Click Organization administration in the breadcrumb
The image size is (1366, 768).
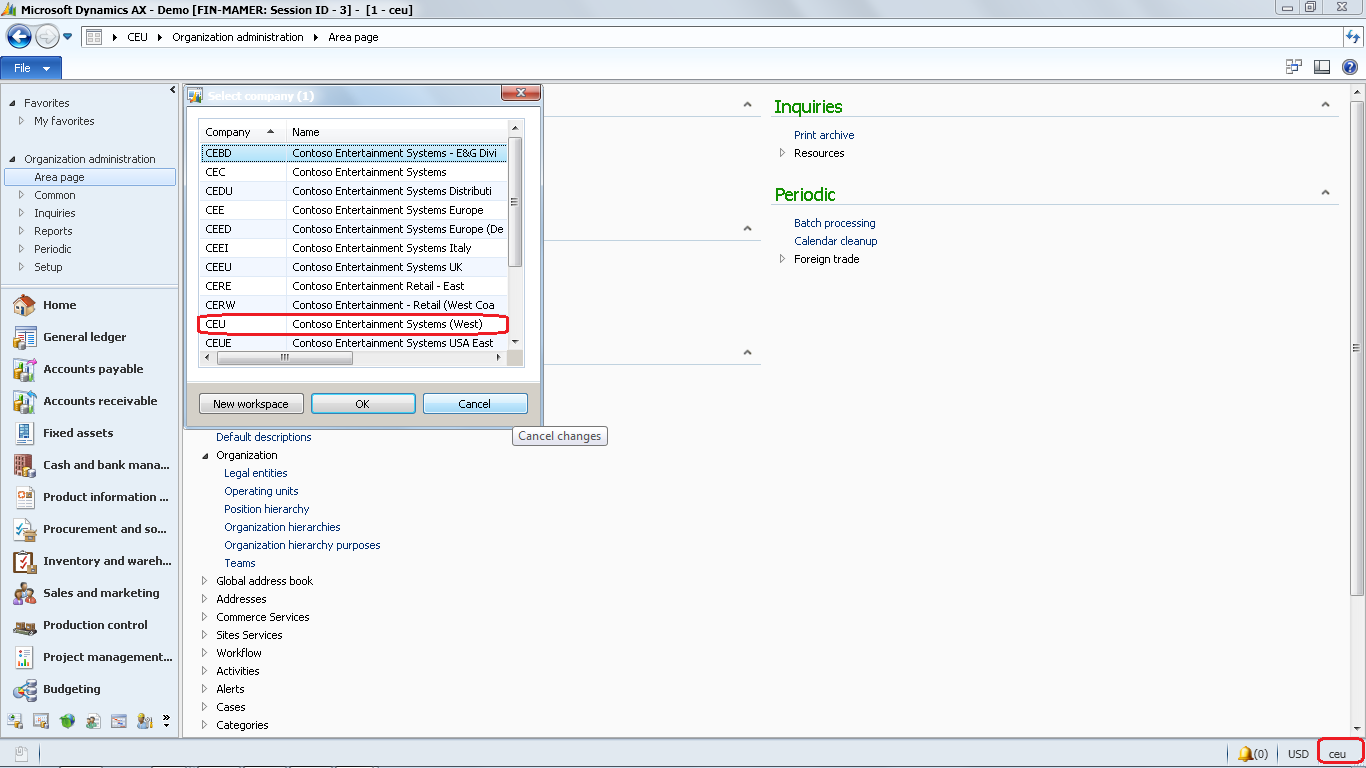pyautogui.click(x=238, y=37)
